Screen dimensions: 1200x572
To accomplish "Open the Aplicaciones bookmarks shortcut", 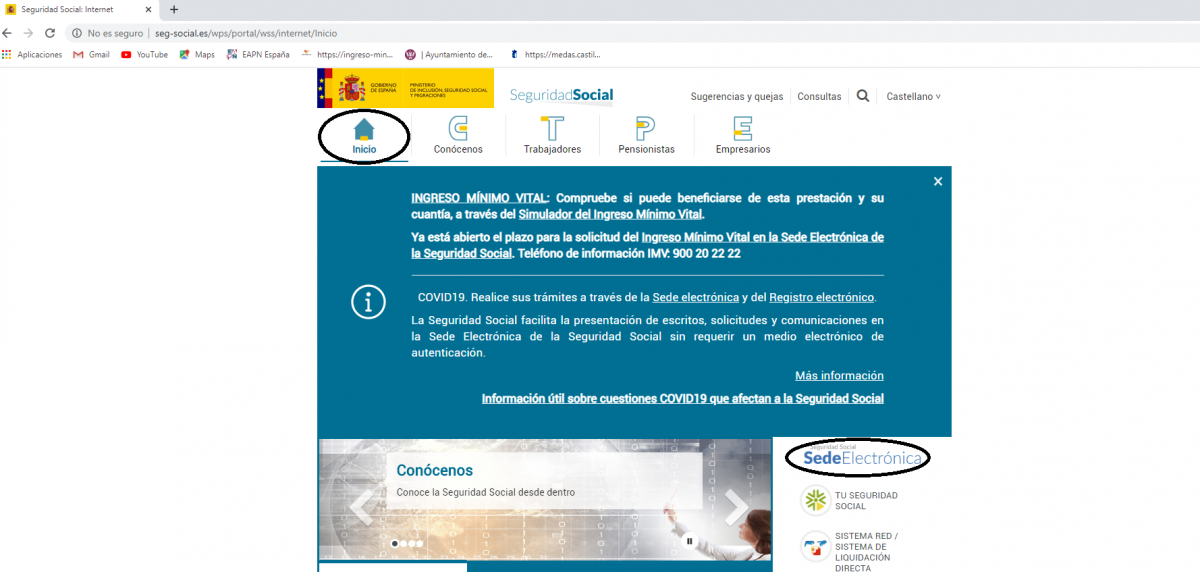I will click(33, 55).
